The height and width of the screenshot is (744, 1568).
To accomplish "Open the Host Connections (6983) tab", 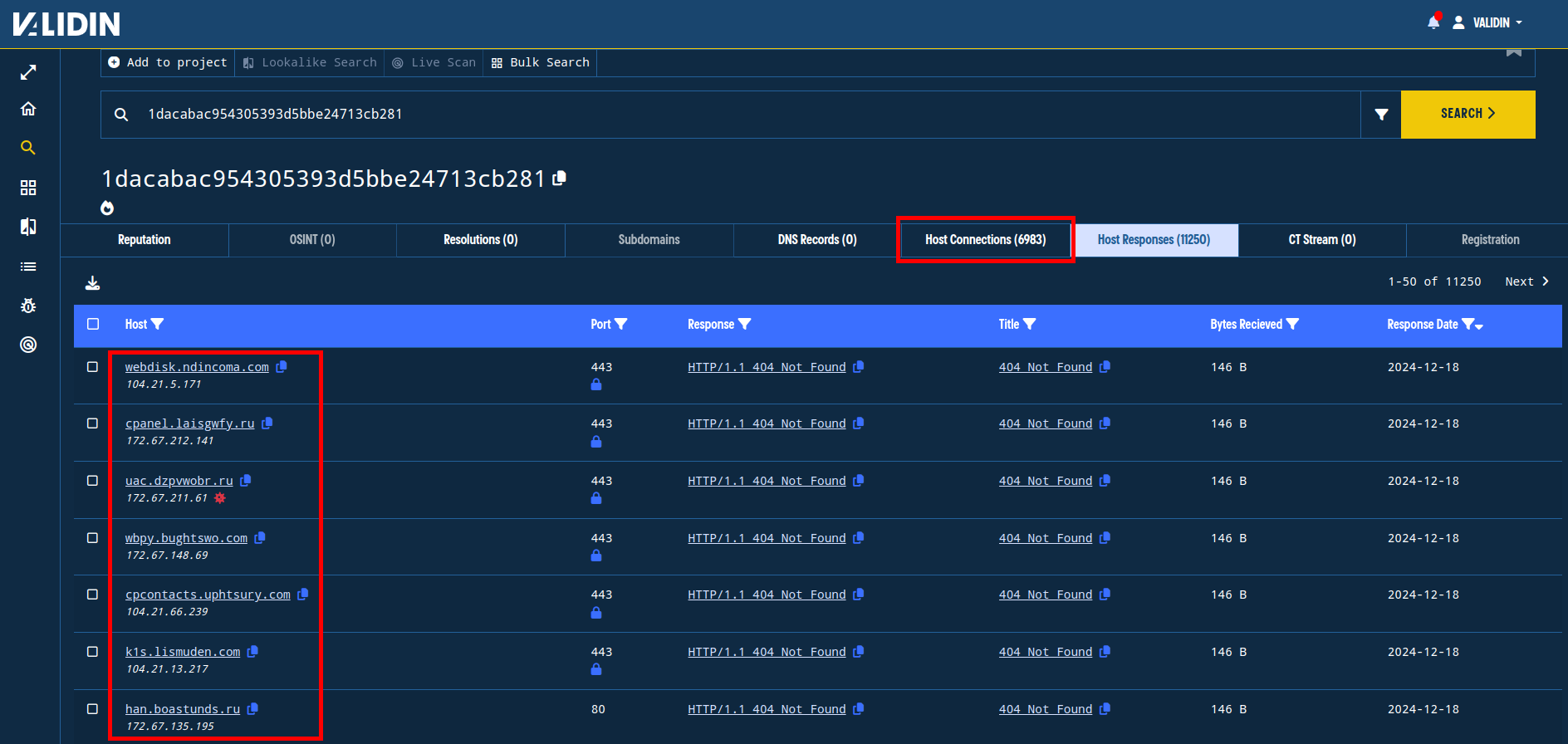I will [x=986, y=240].
